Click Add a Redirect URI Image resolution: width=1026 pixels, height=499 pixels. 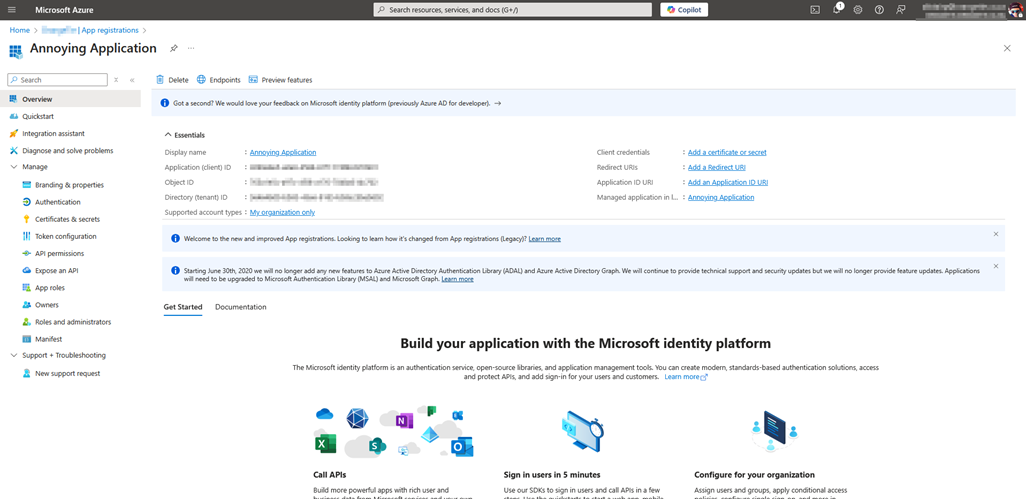pyautogui.click(x=716, y=167)
